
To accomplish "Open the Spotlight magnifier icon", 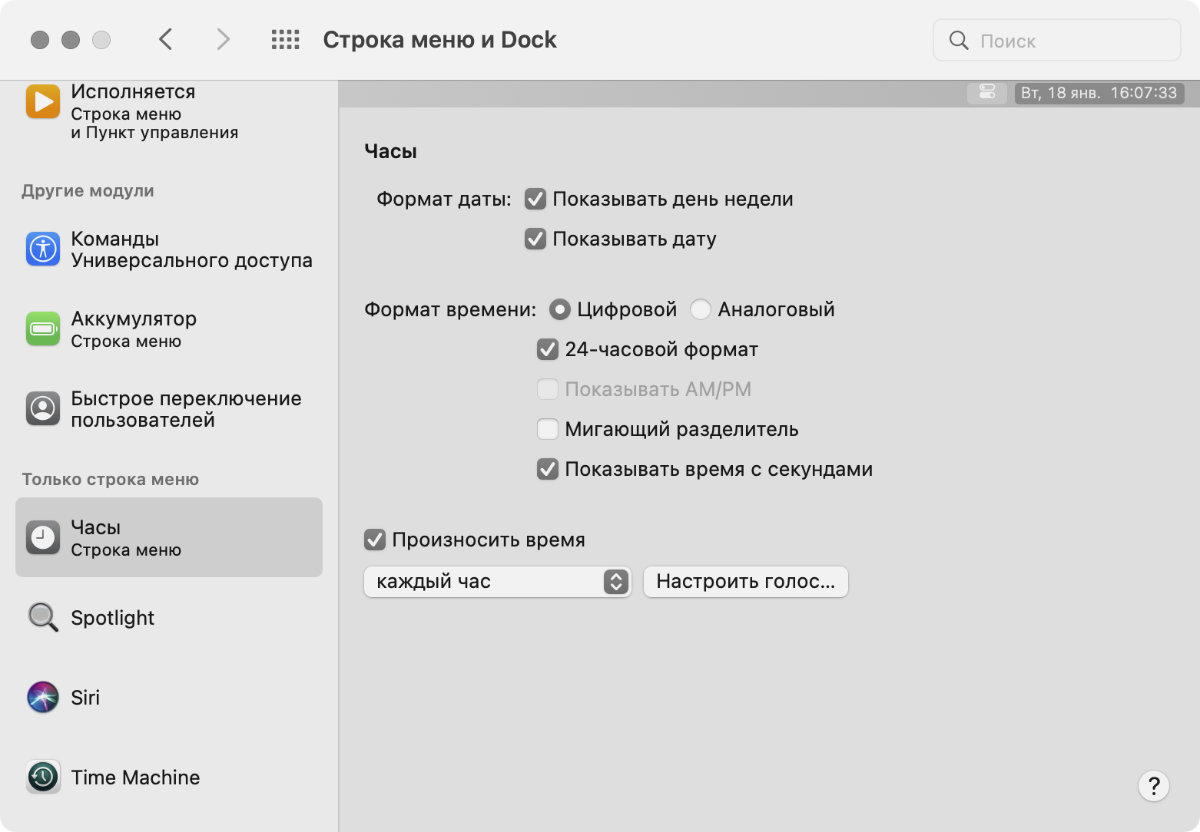I will [x=43, y=617].
